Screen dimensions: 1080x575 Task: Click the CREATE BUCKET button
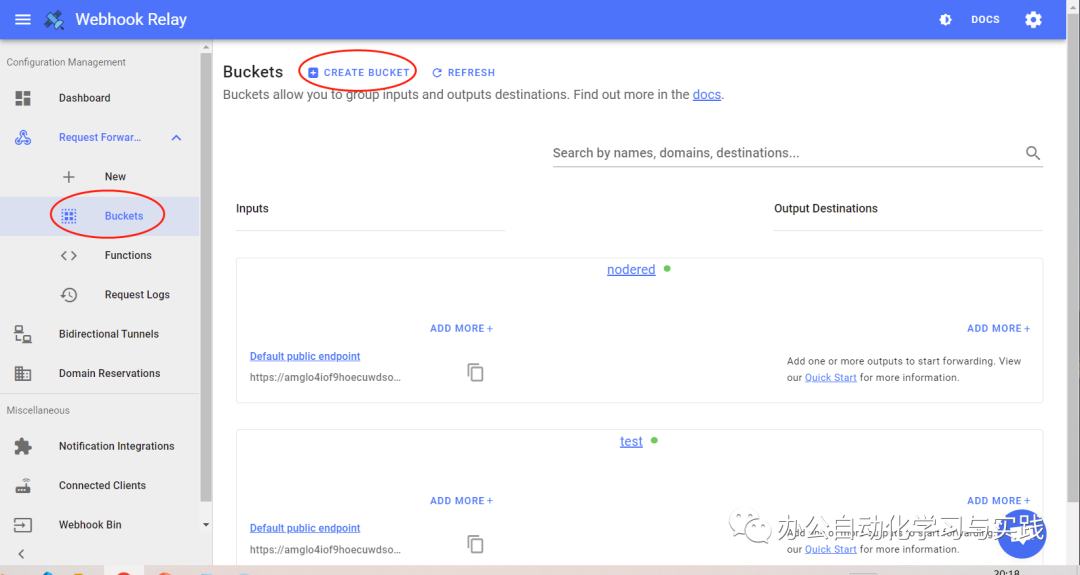(359, 72)
